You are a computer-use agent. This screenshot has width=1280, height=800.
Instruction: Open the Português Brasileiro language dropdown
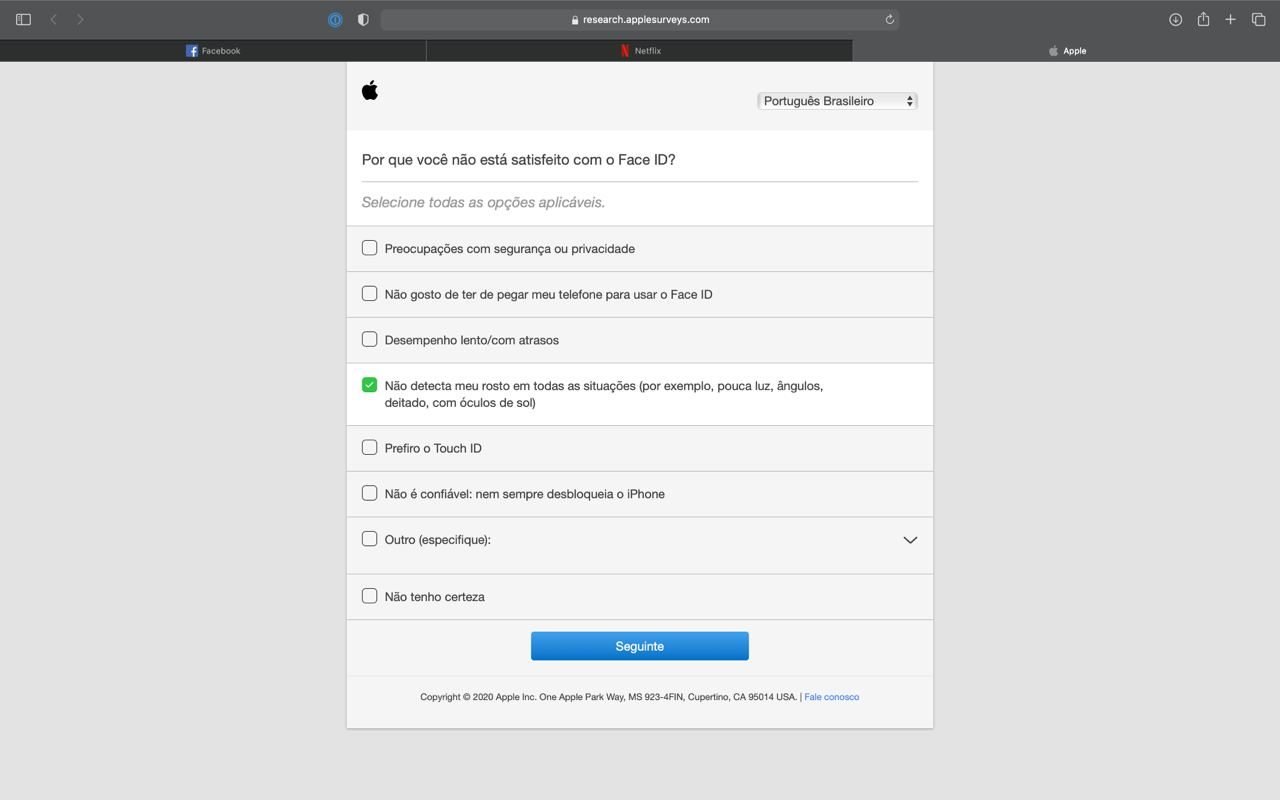click(x=837, y=100)
